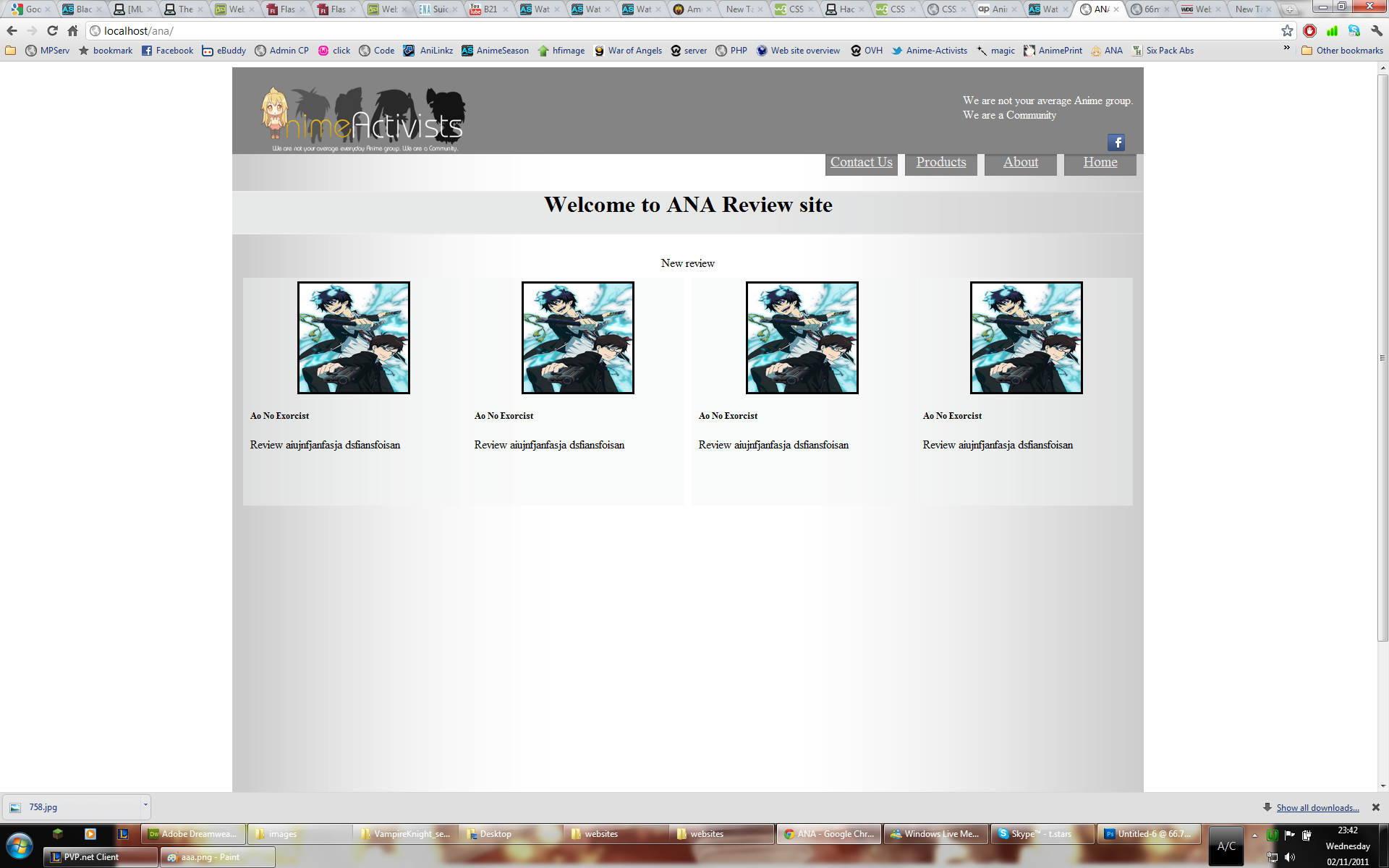Go to browser home via house icon
Viewport: 1389px width, 868px height.
point(72,30)
